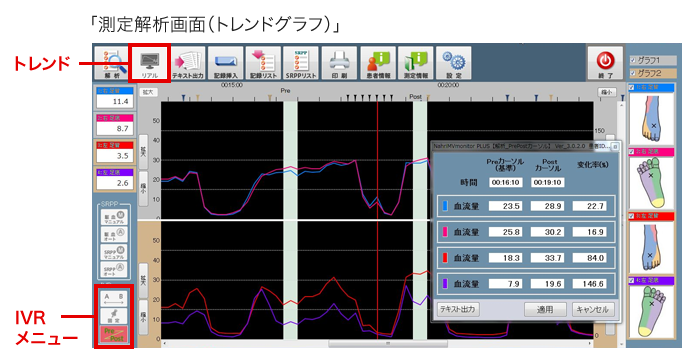Toggle グラフ2 checkbox
Screen dimensions: 700x360
(x=633, y=73)
